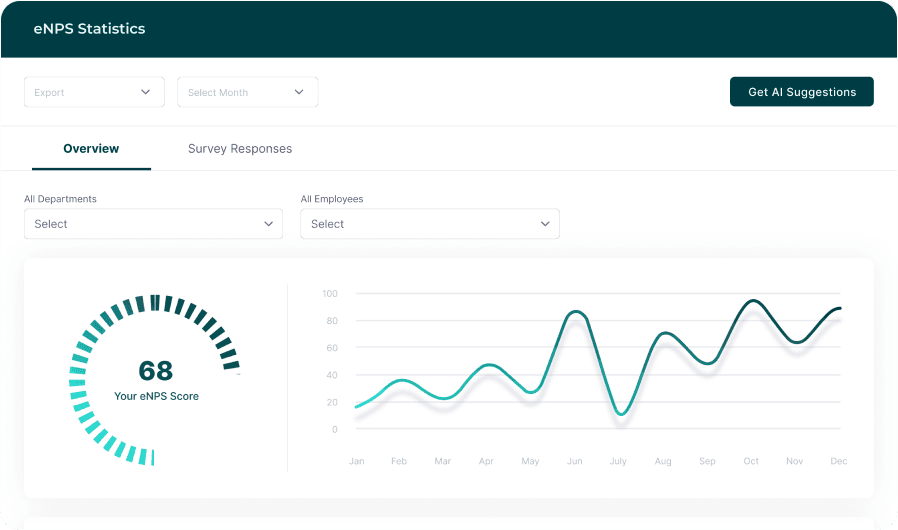Click the eNPS score gauge

[x=155, y=380]
